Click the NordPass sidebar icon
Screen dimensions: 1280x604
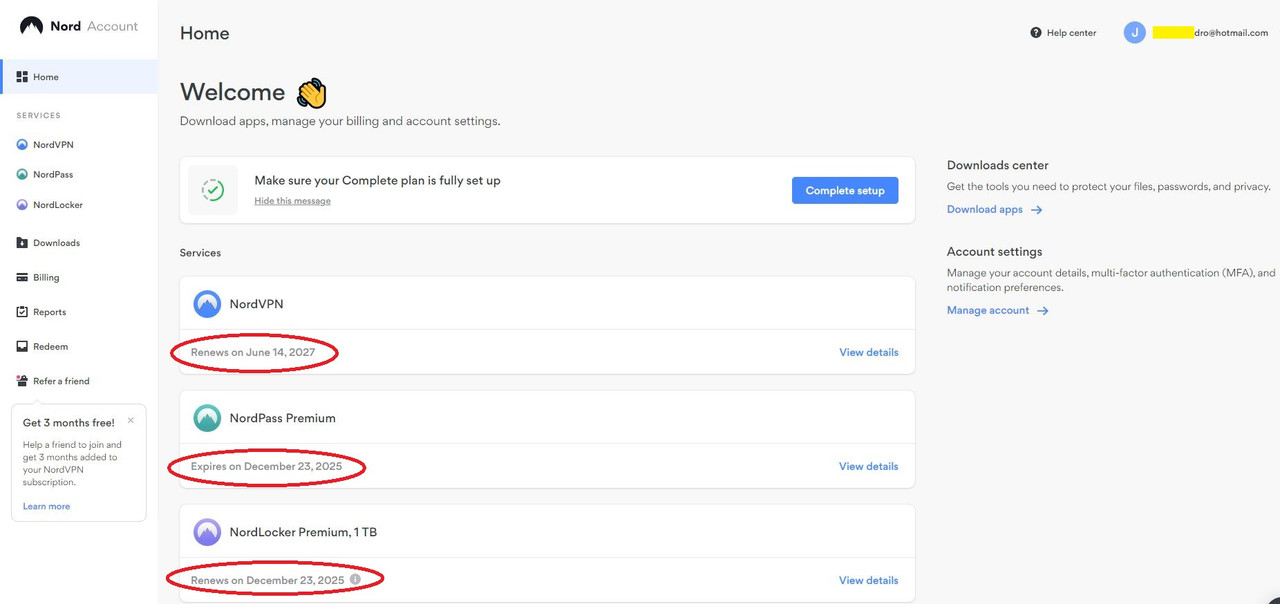point(22,175)
